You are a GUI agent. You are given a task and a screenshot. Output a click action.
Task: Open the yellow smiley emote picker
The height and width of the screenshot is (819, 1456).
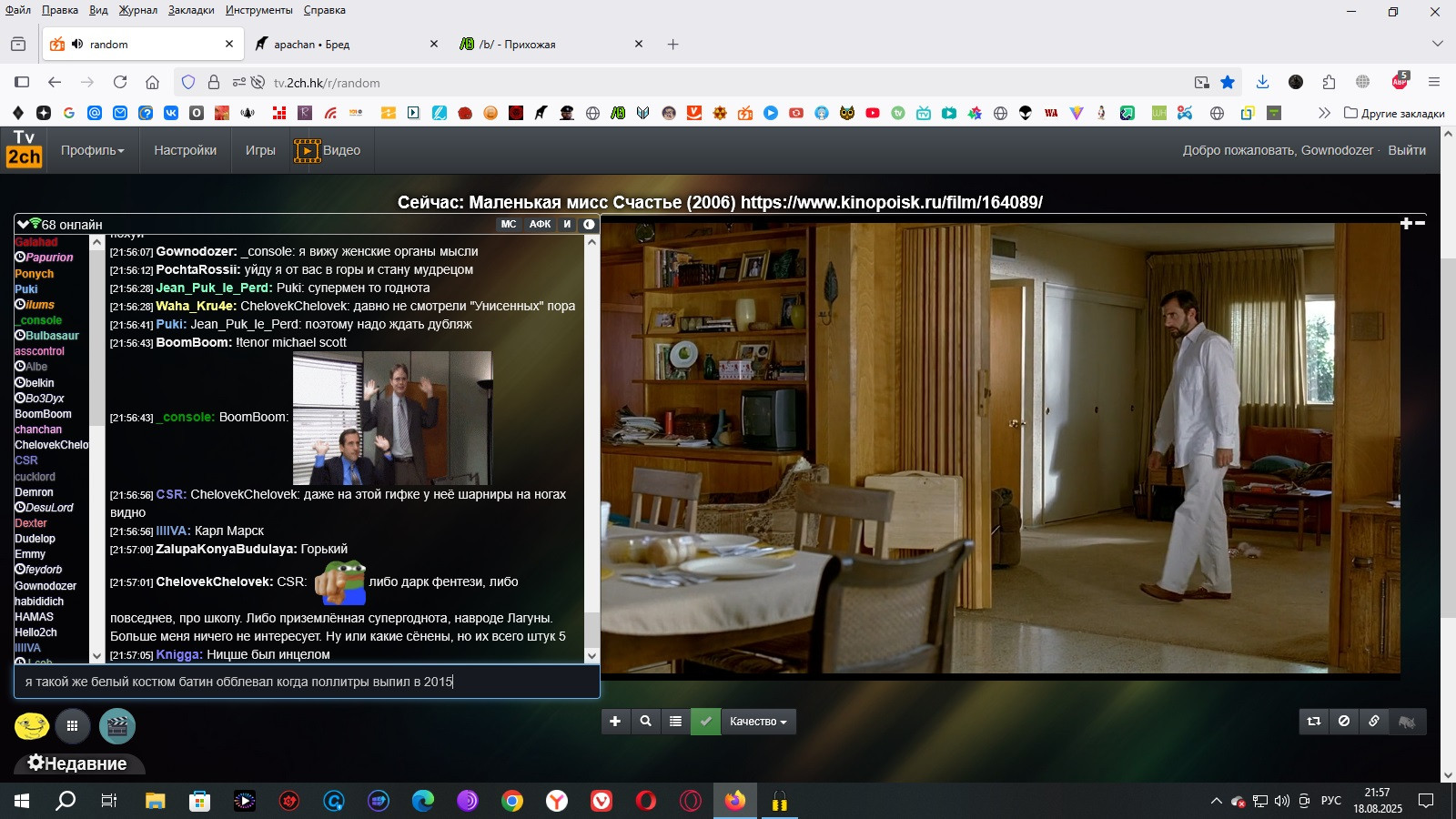click(32, 725)
